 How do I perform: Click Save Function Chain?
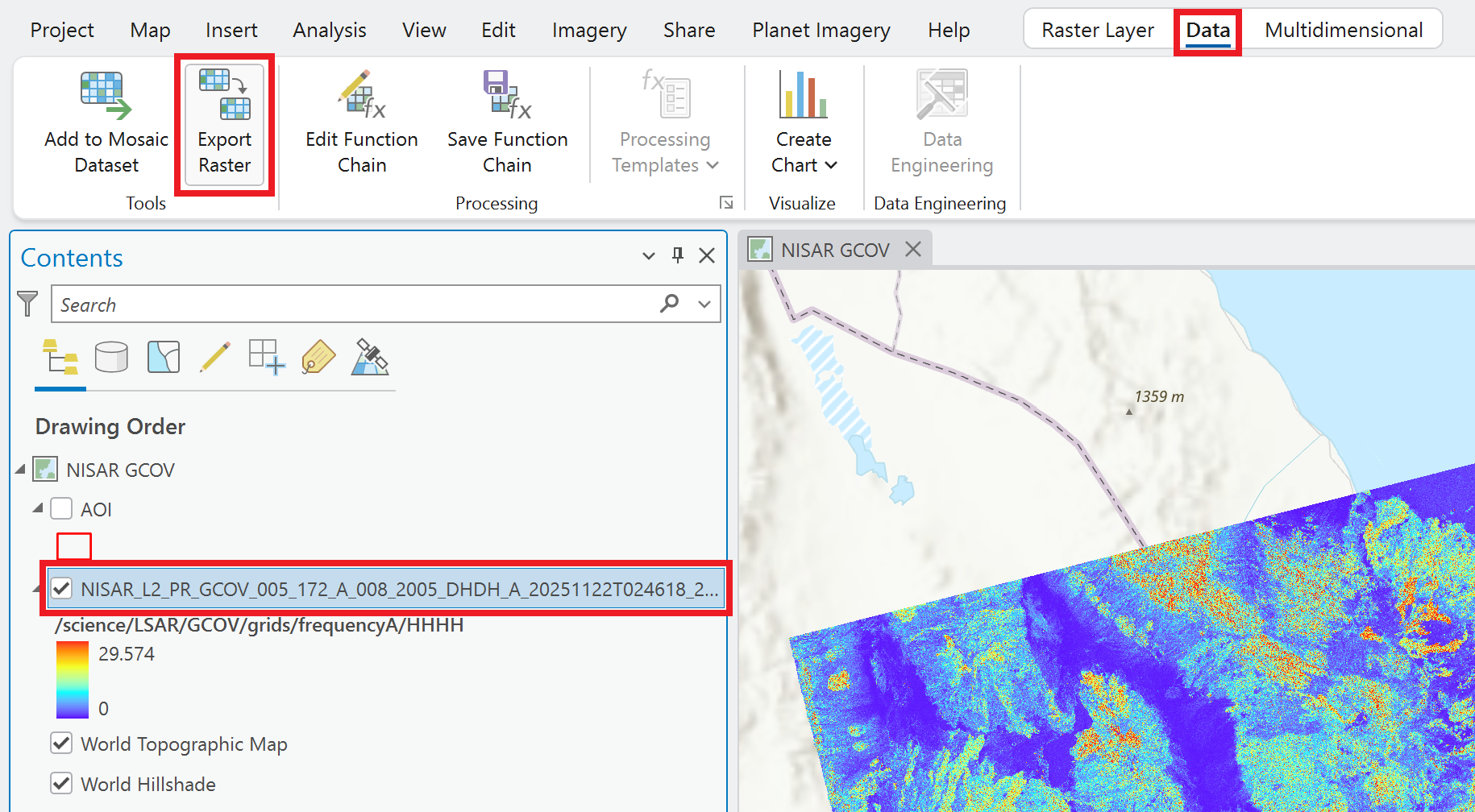coord(507,121)
